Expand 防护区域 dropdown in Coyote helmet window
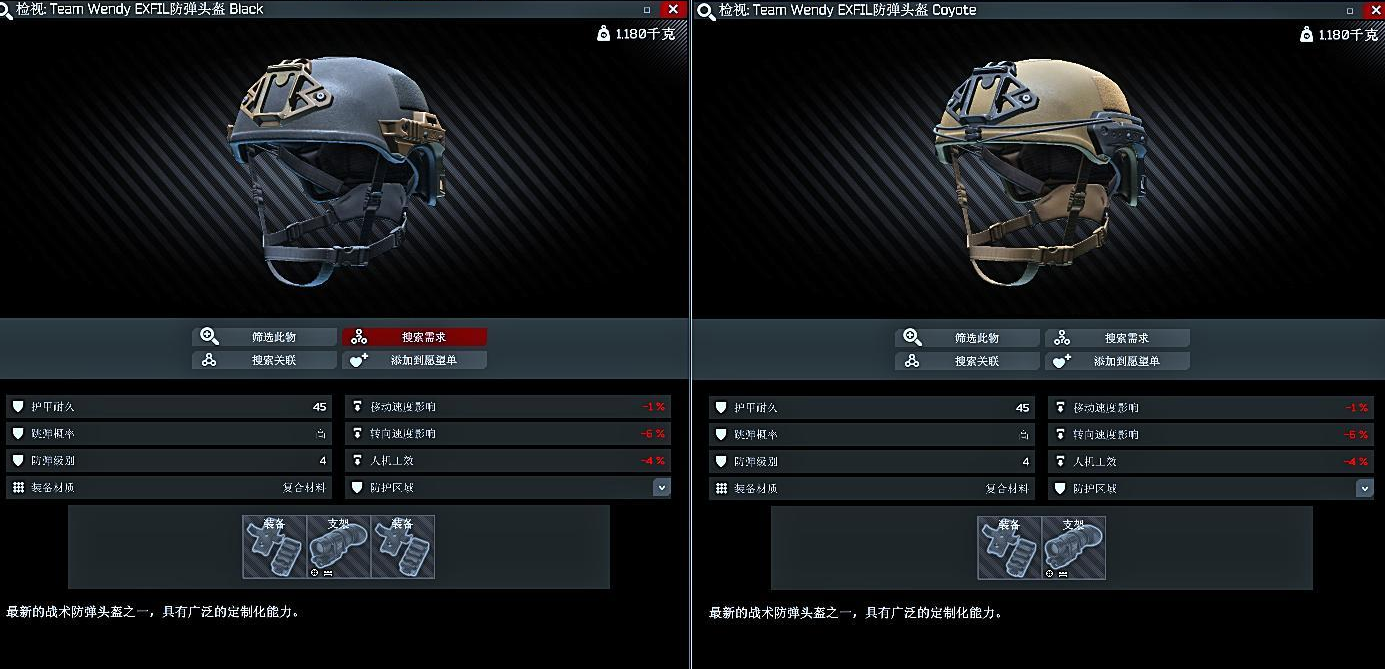This screenshot has width=1385, height=669. (x=1364, y=488)
